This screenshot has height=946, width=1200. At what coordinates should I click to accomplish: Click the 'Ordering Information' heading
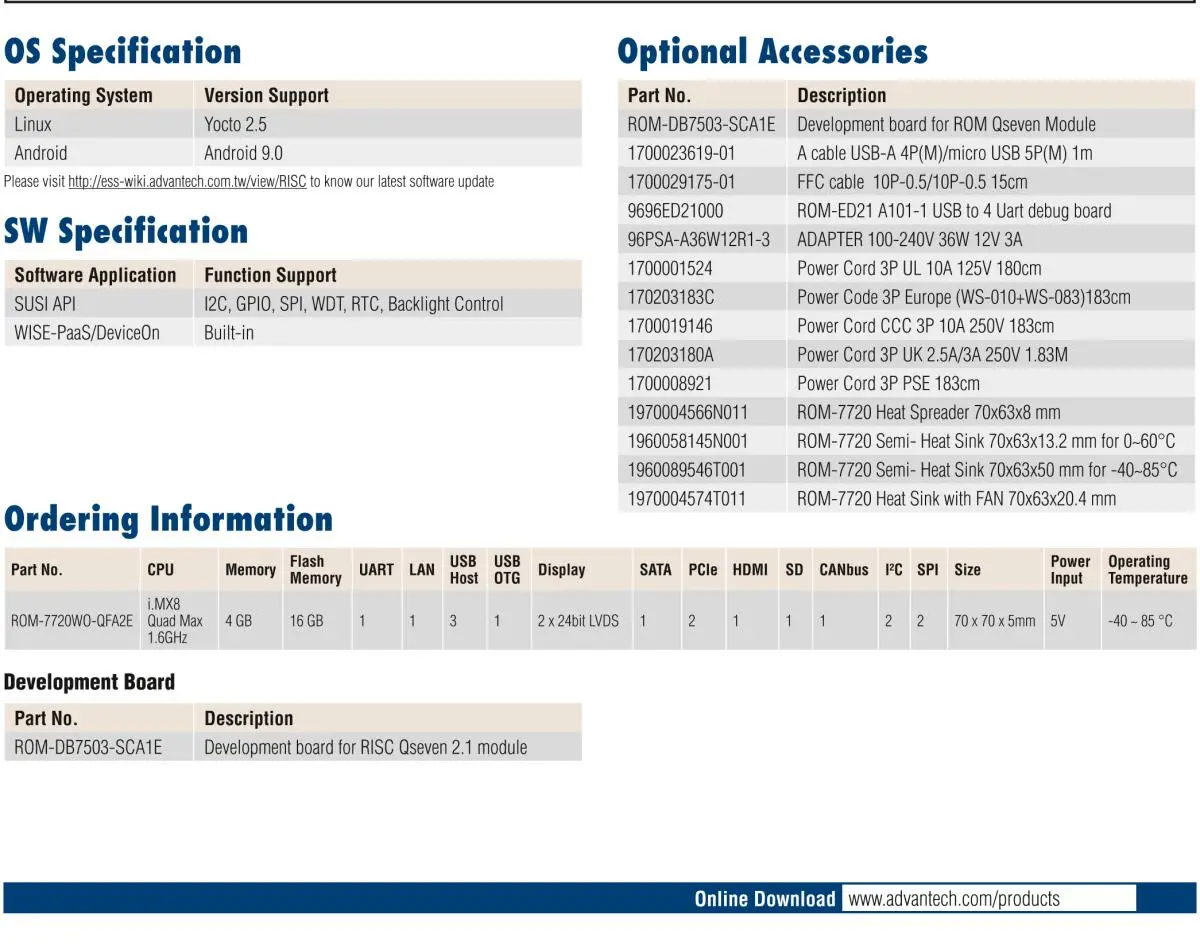(x=168, y=519)
